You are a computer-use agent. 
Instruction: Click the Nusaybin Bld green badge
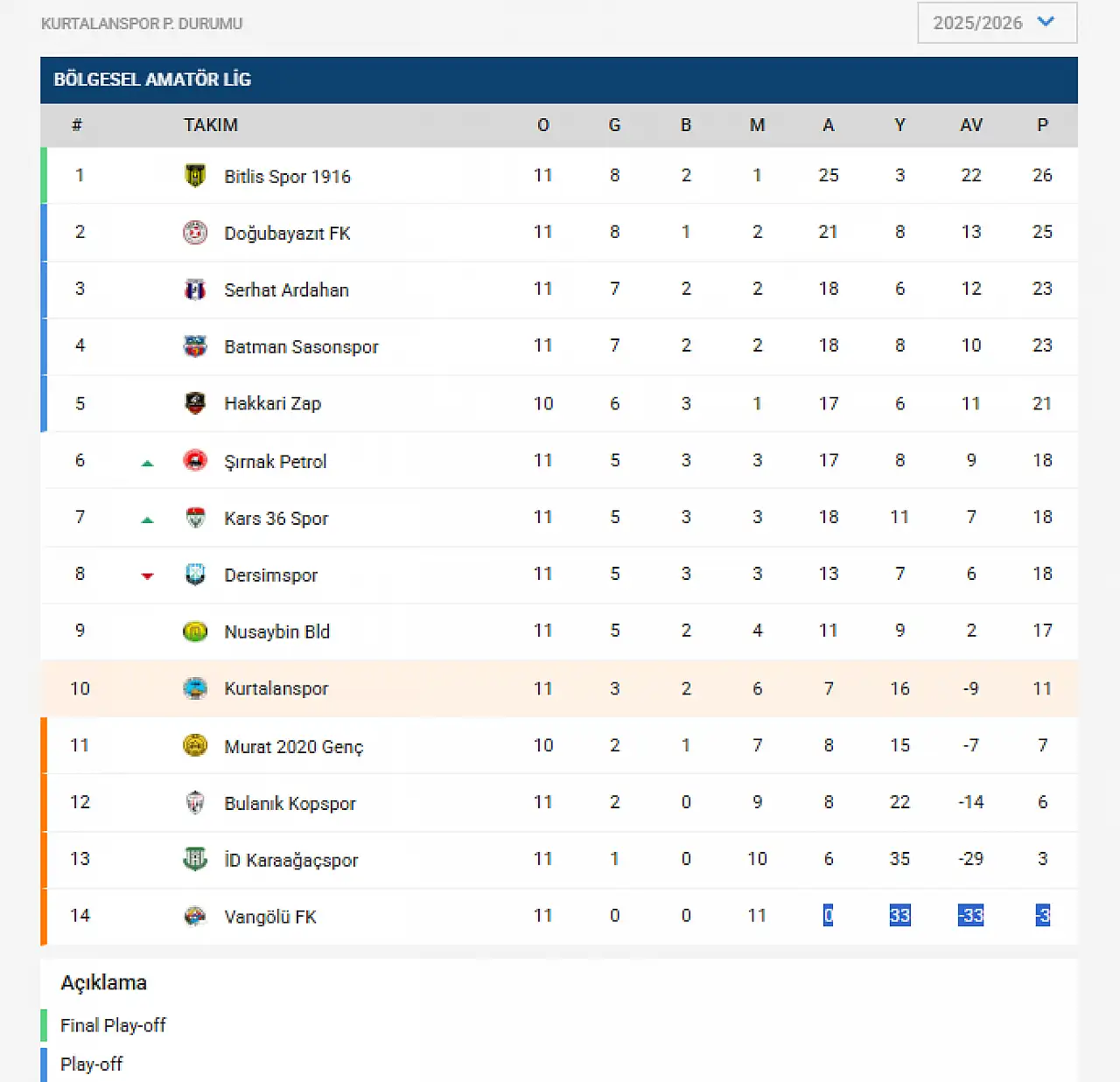[x=195, y=632]
